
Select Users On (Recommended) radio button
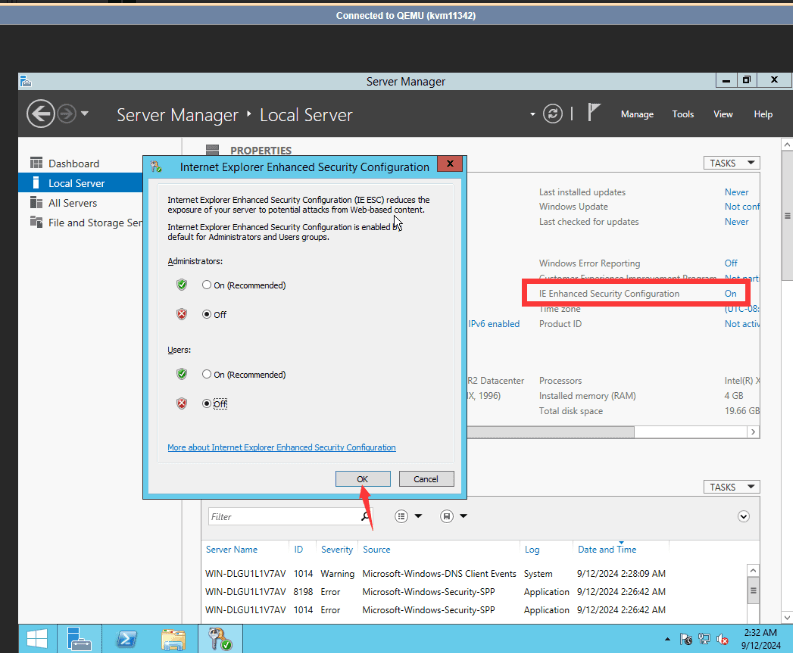point(206,374)
